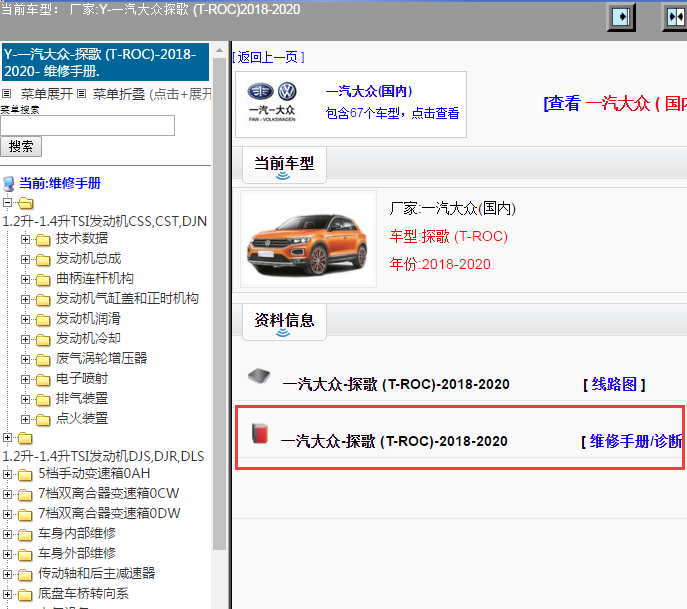
Task: Click the 搜索 button
Action: coord(21,146)
